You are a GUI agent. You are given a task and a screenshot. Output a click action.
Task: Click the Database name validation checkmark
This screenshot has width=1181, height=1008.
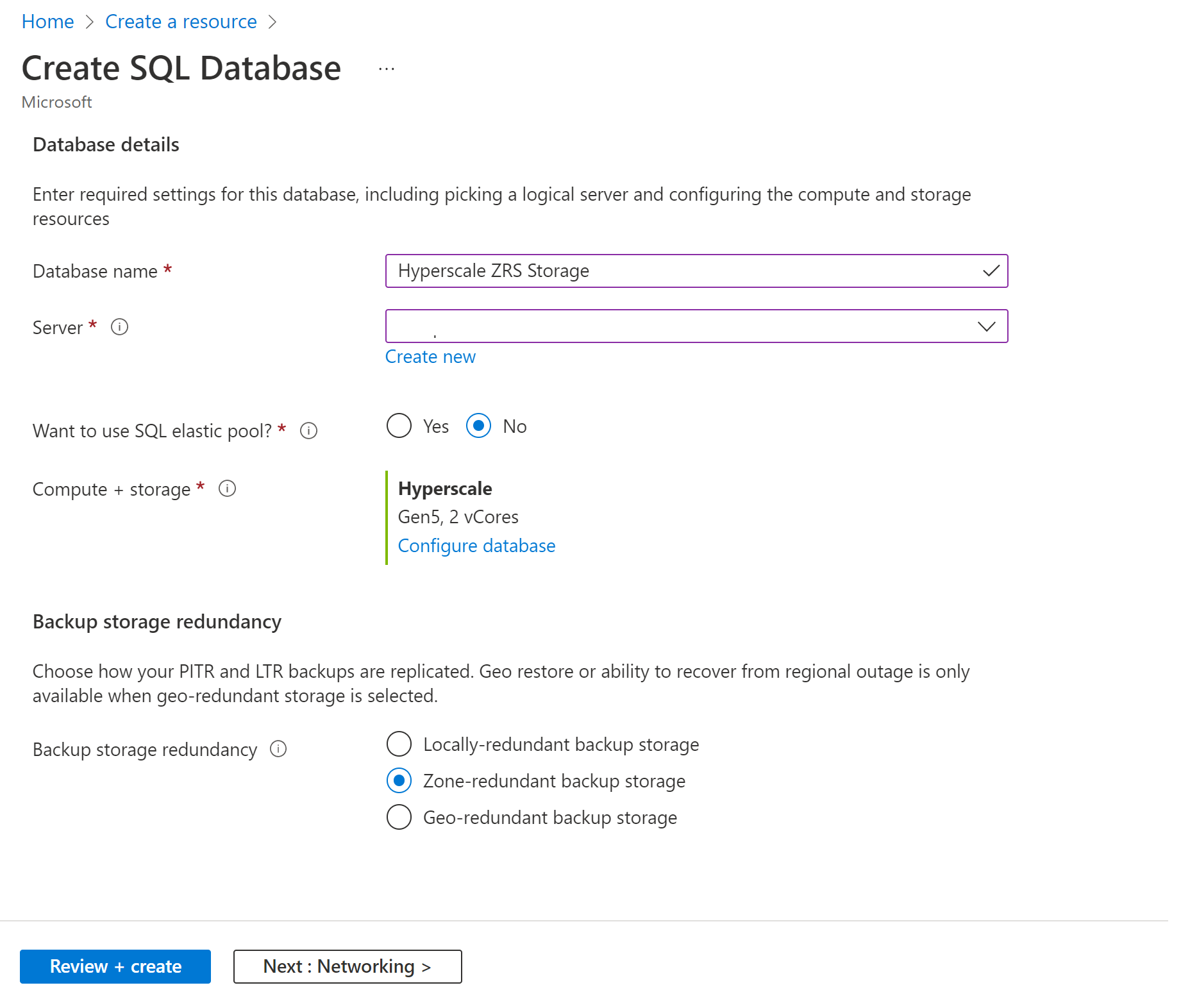pyautogui.click(x=991, y=271)
